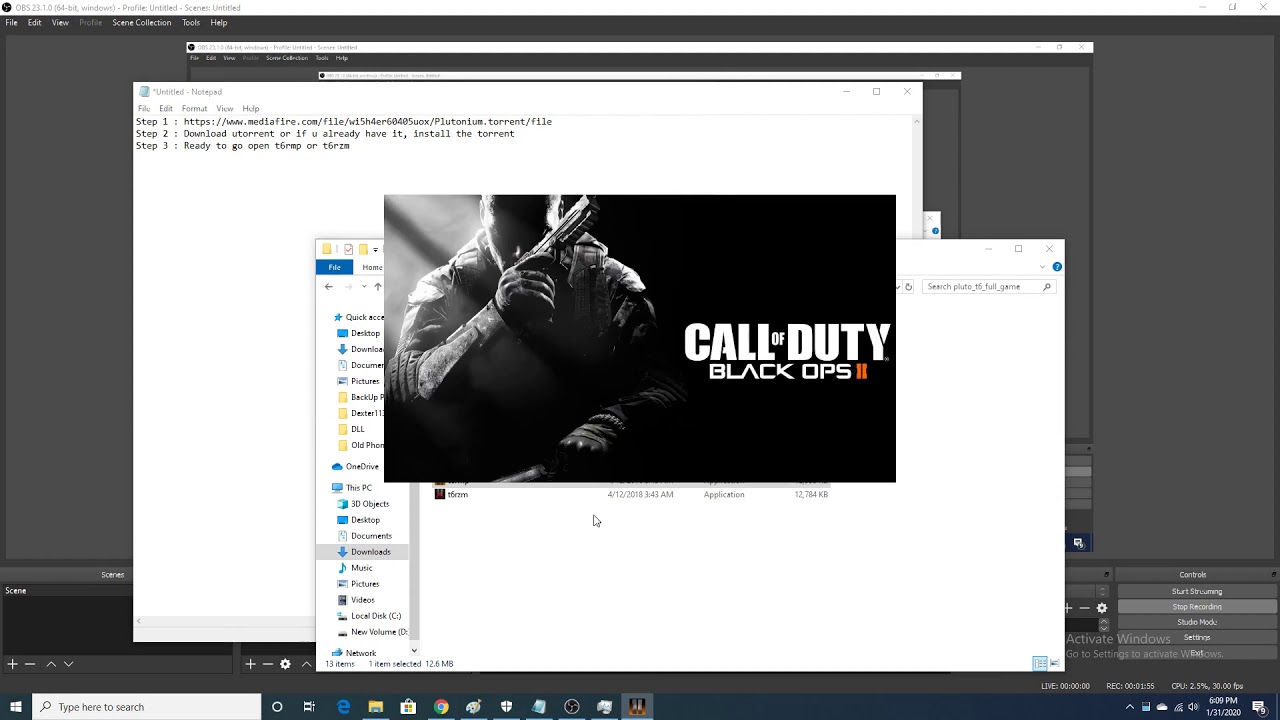1280x720 pixels.
Task: Click the Exit button in OBS Controls
Action: tap(1197, 653)
